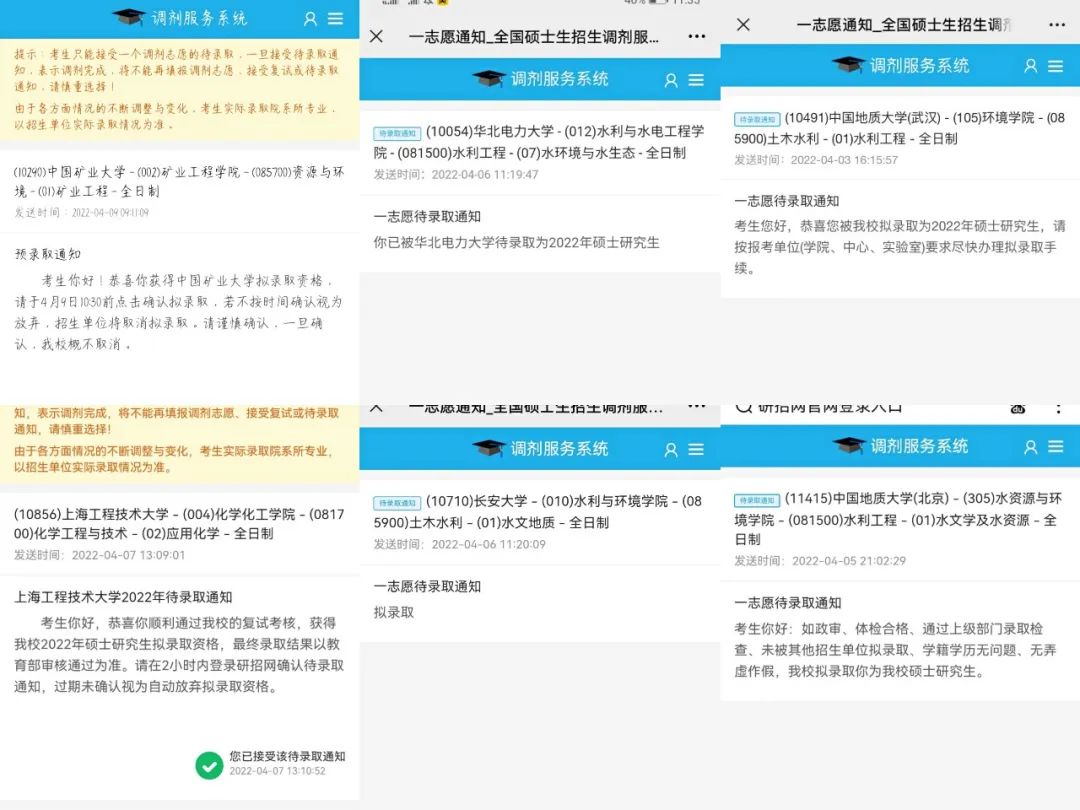Click 待录取通知 badge beside 长安大学
This screenshot has width=1080, height=810.
[397, 503]
